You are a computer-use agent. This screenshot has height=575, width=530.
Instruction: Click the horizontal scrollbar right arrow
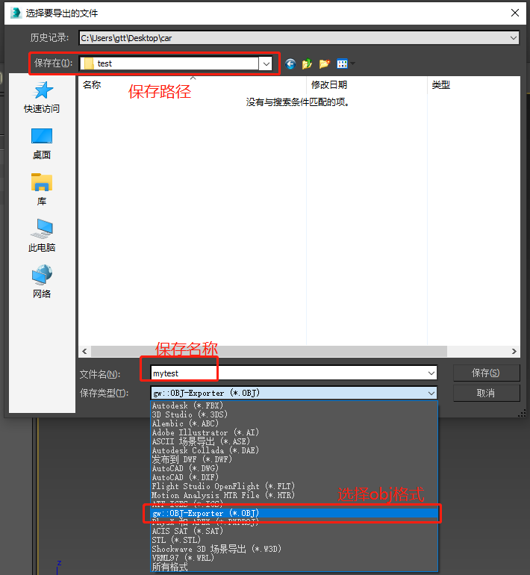click(x=514, y=351)
